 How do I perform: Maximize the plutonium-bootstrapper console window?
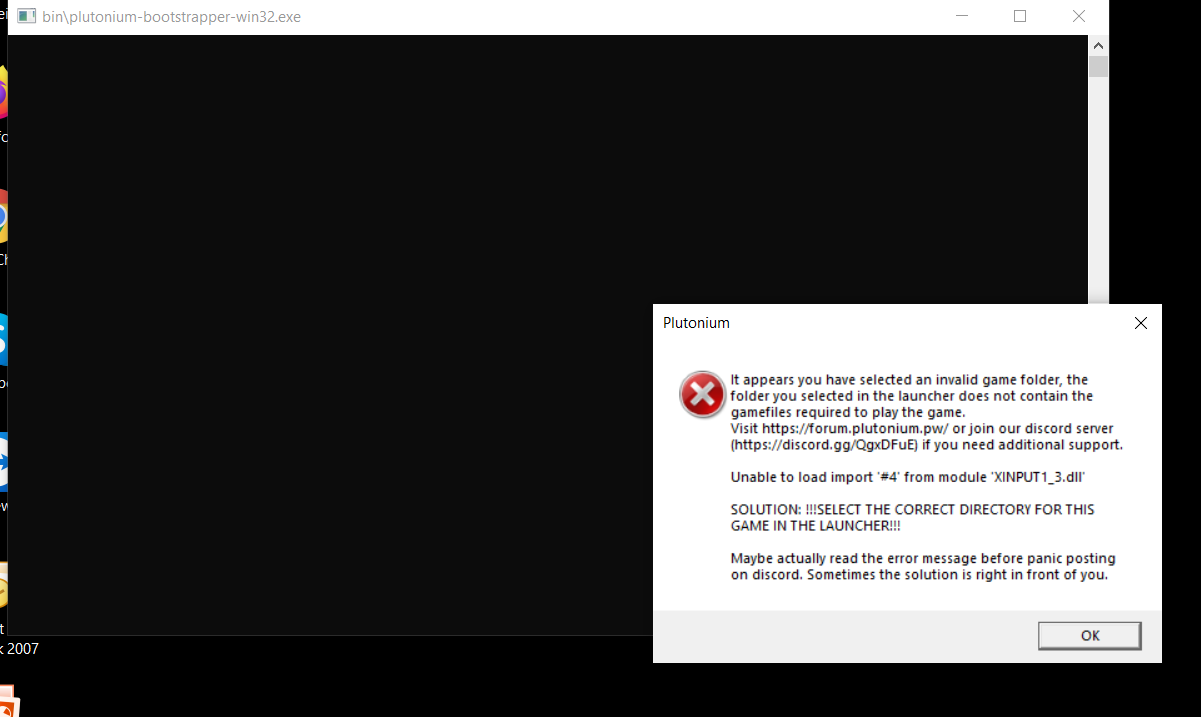point(1020,17)
